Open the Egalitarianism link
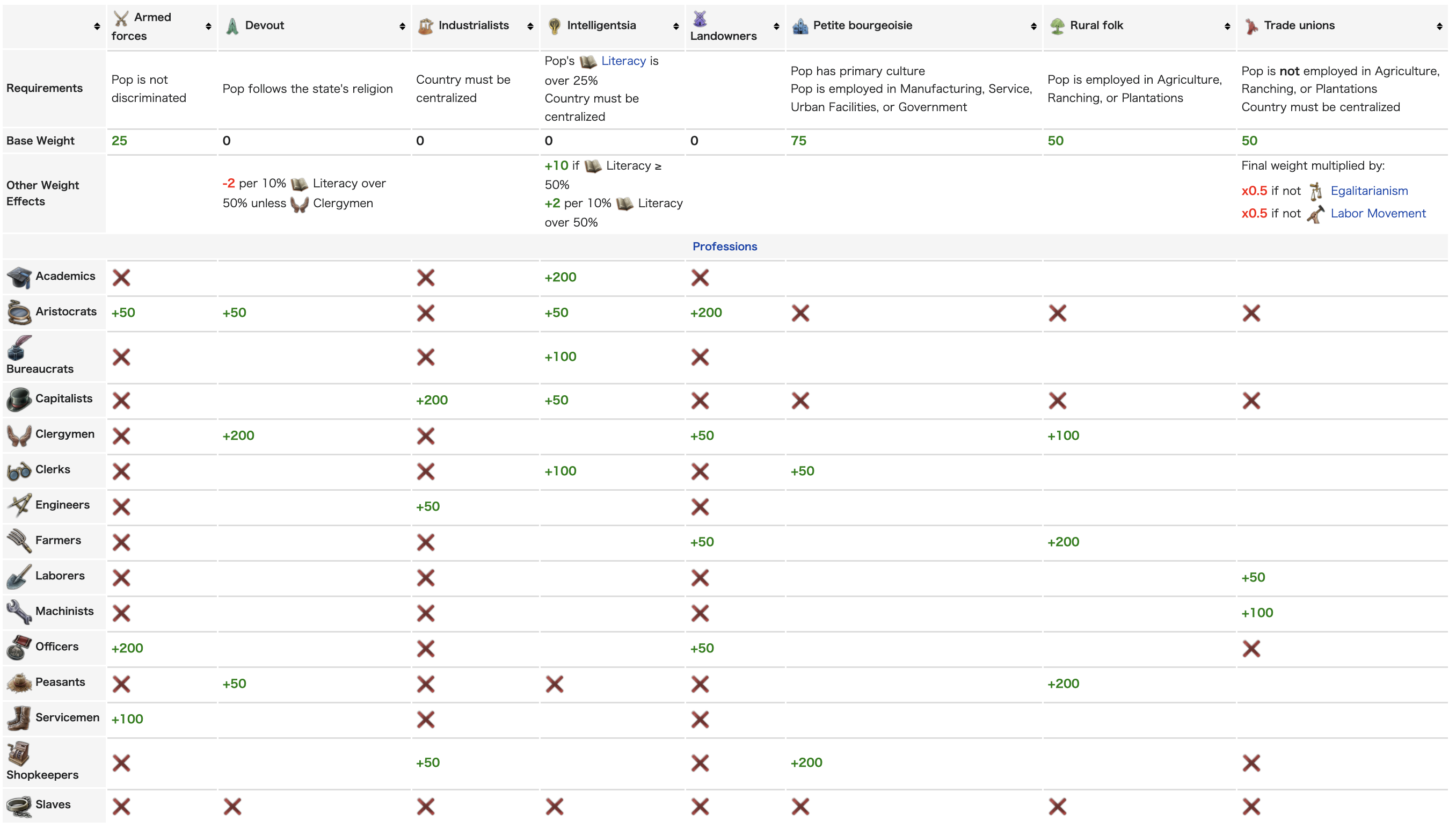The image size is (1456, 828). (1368, 191)
